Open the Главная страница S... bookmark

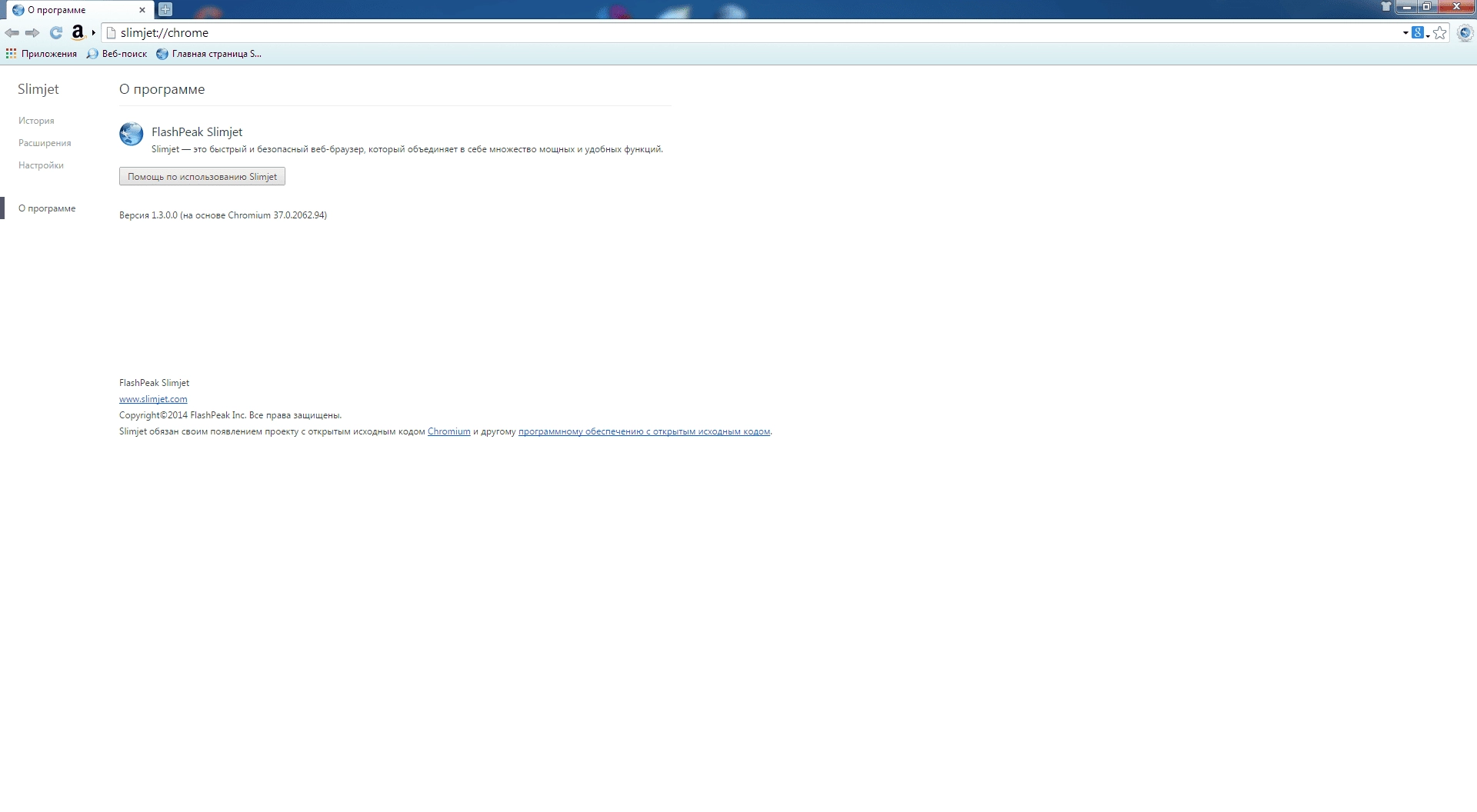208,54
